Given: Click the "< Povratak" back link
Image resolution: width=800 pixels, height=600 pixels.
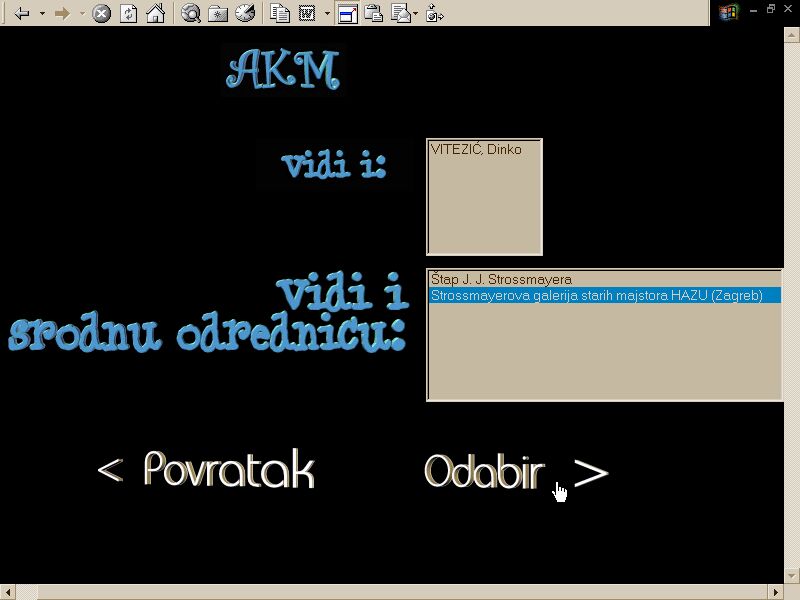Looking at the screenshot, I should pyautogui.click(x=206, y=471).
